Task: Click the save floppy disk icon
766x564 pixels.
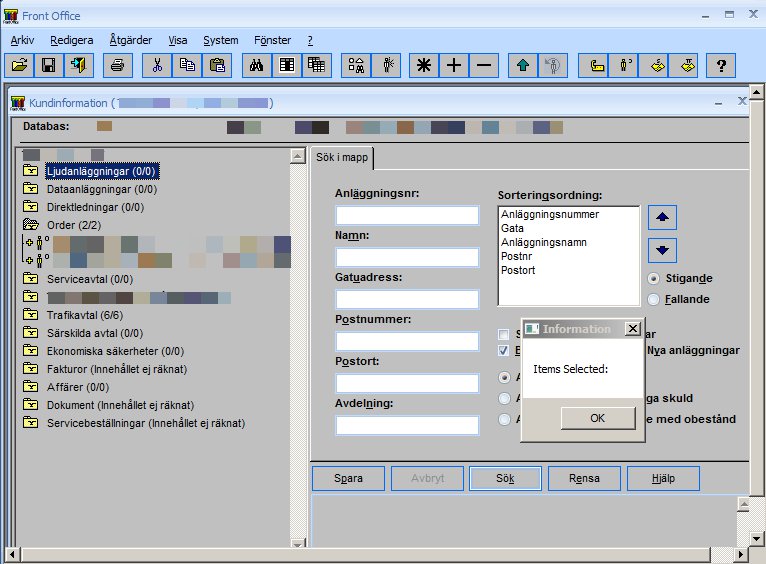Action: point(48,66)
